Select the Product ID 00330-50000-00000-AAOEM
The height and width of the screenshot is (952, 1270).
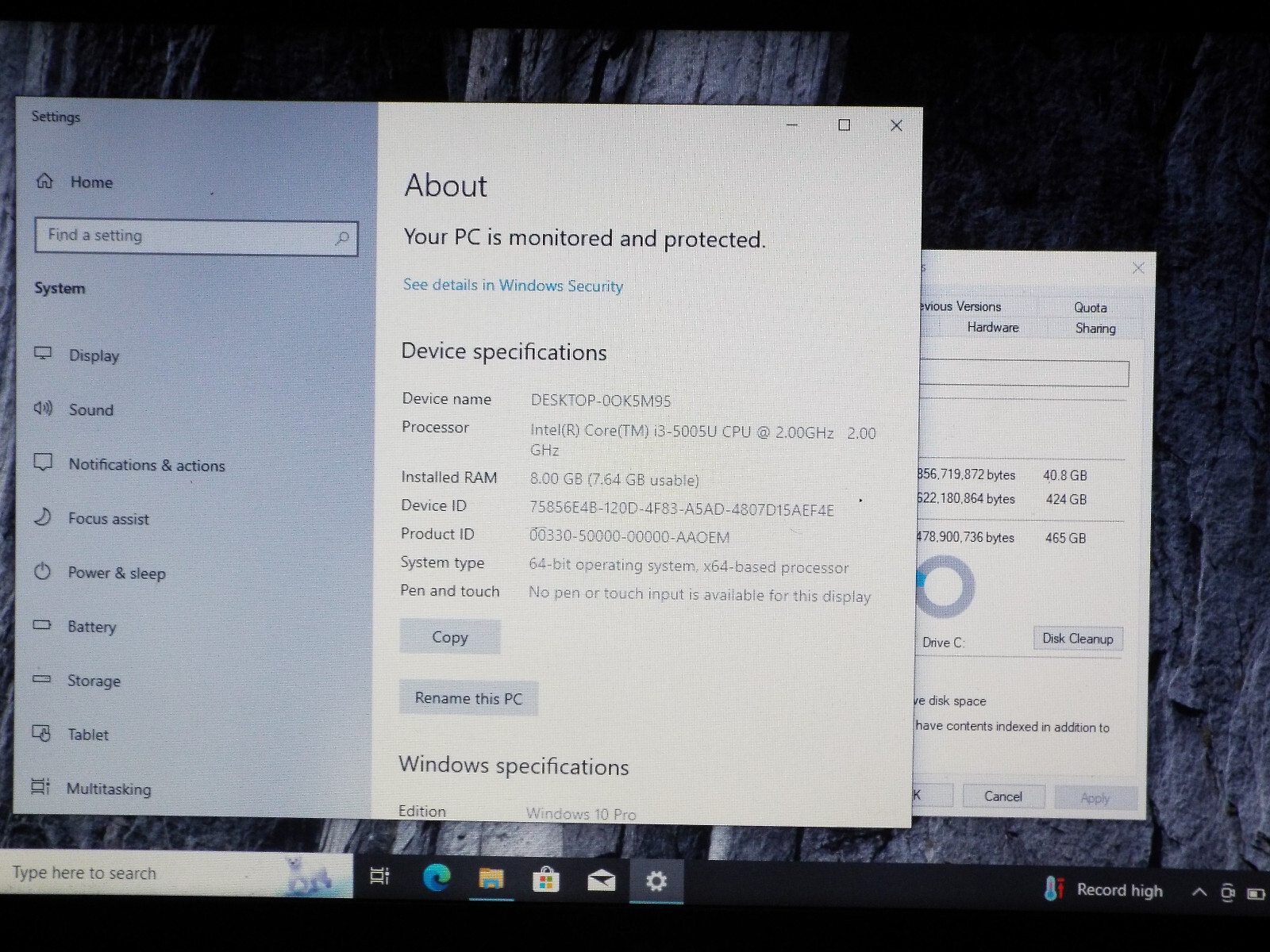pos(629,536)
